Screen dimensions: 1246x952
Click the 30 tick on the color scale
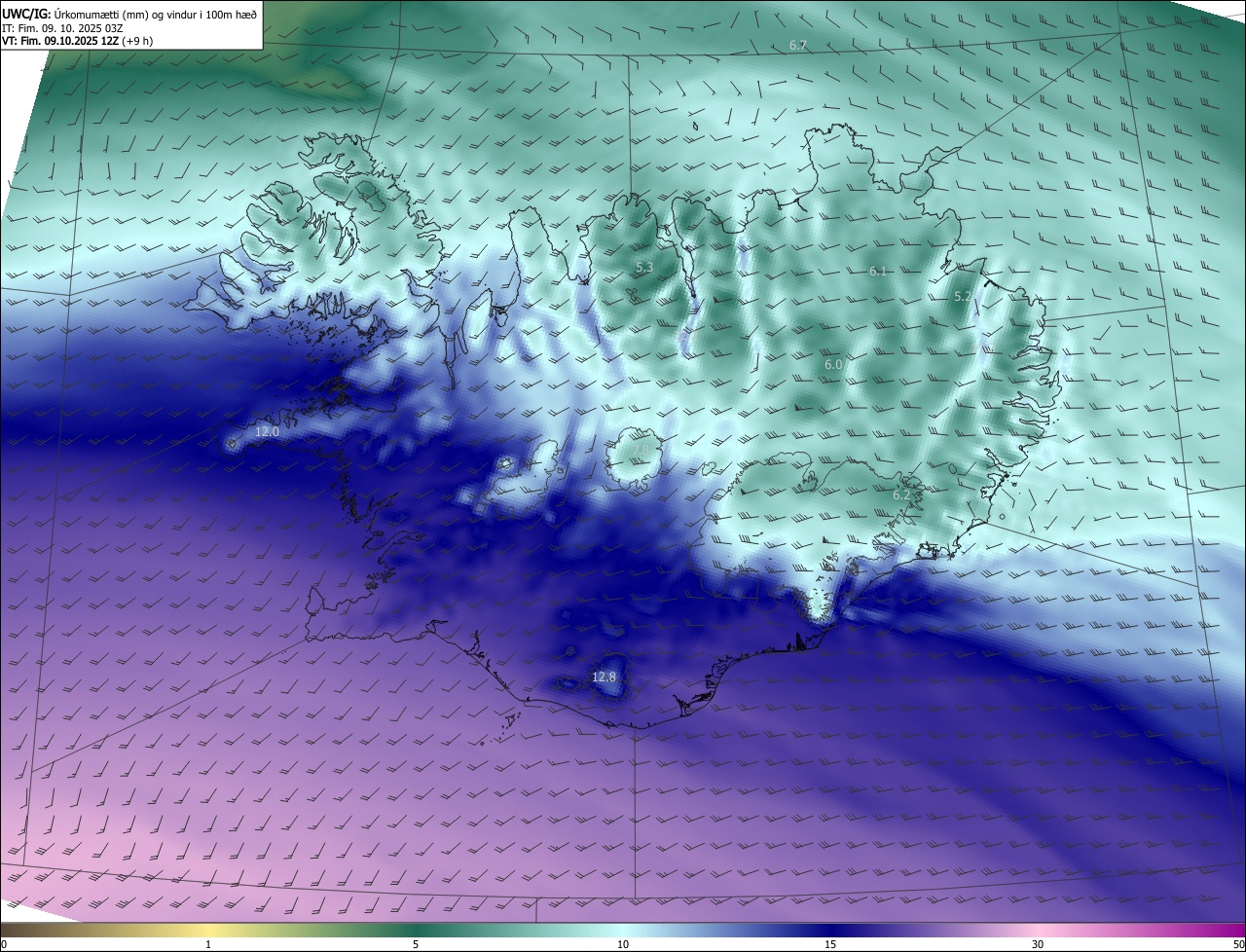point(1038,944)
